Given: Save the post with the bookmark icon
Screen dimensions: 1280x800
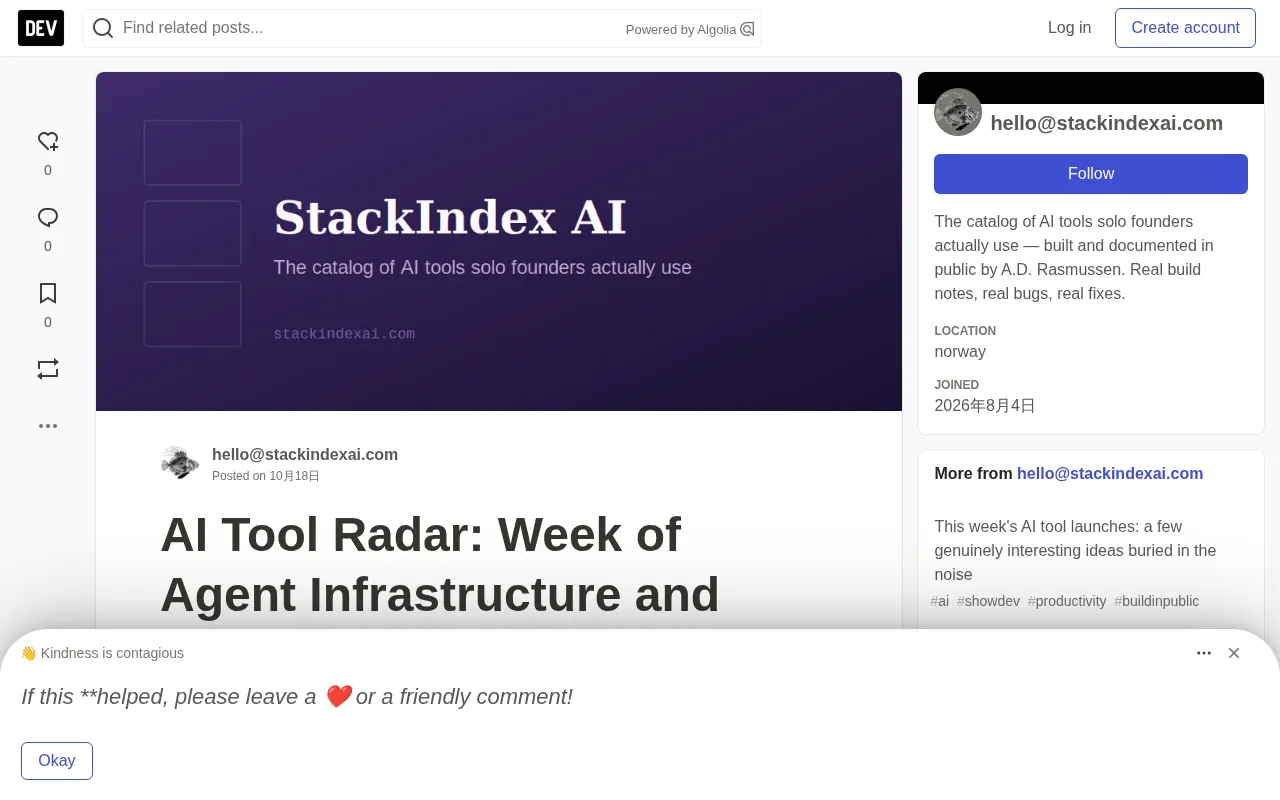Looking at the screenshot, I should (48, 294).
